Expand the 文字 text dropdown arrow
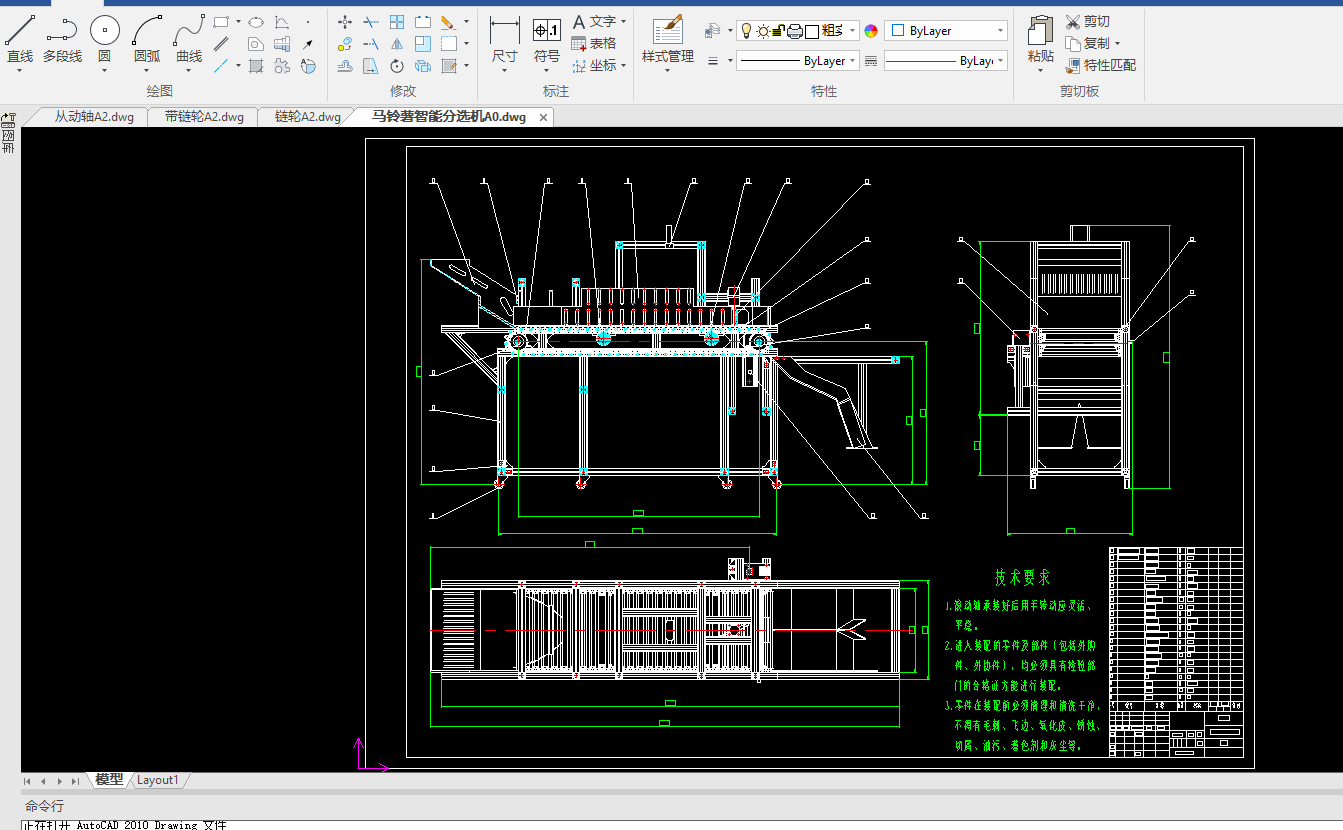 (x=624, y=21)
